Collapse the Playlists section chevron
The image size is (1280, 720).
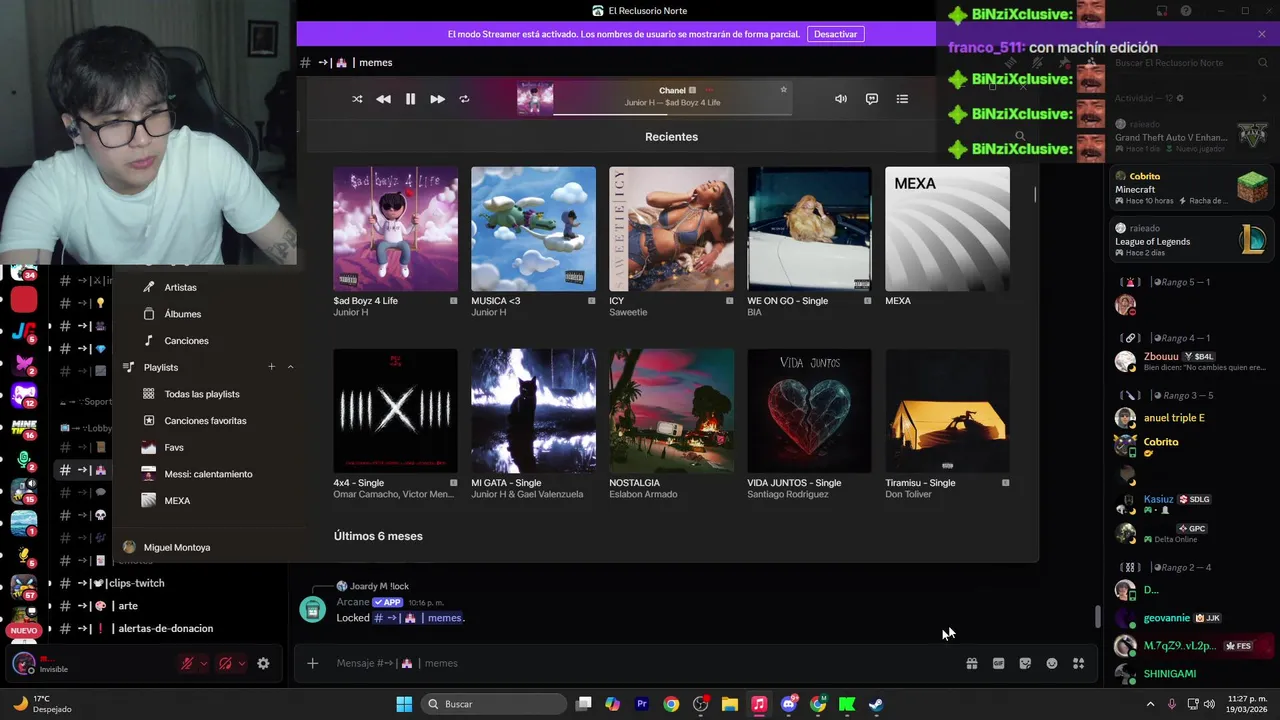(290, 367)
